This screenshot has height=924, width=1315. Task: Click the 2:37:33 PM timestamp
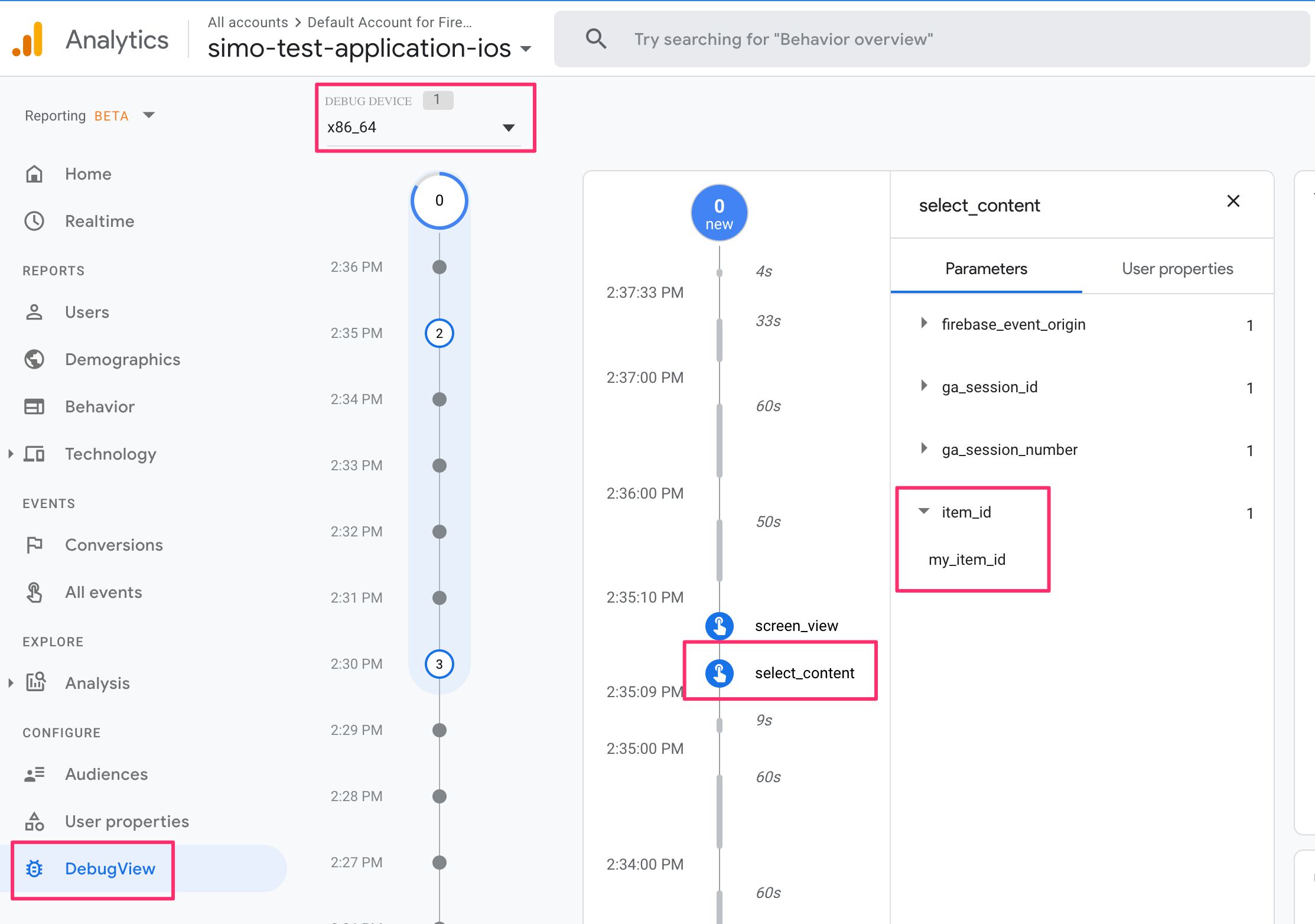(x=645, y=292)
